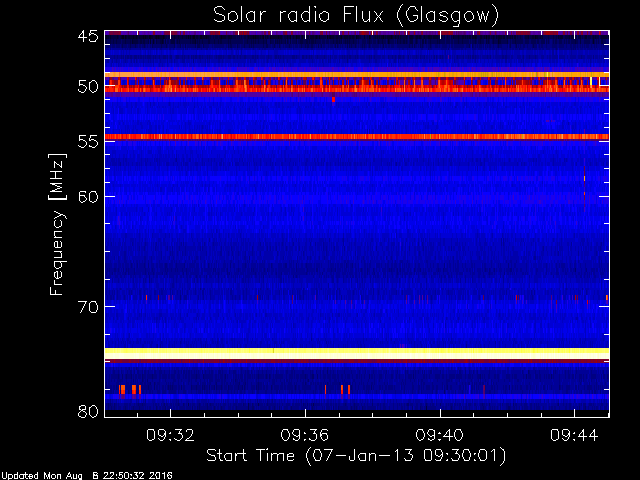Viewport: 640px width, 480px height.
Task: Click the '09:36' time tick label
Action: [305, 435]
